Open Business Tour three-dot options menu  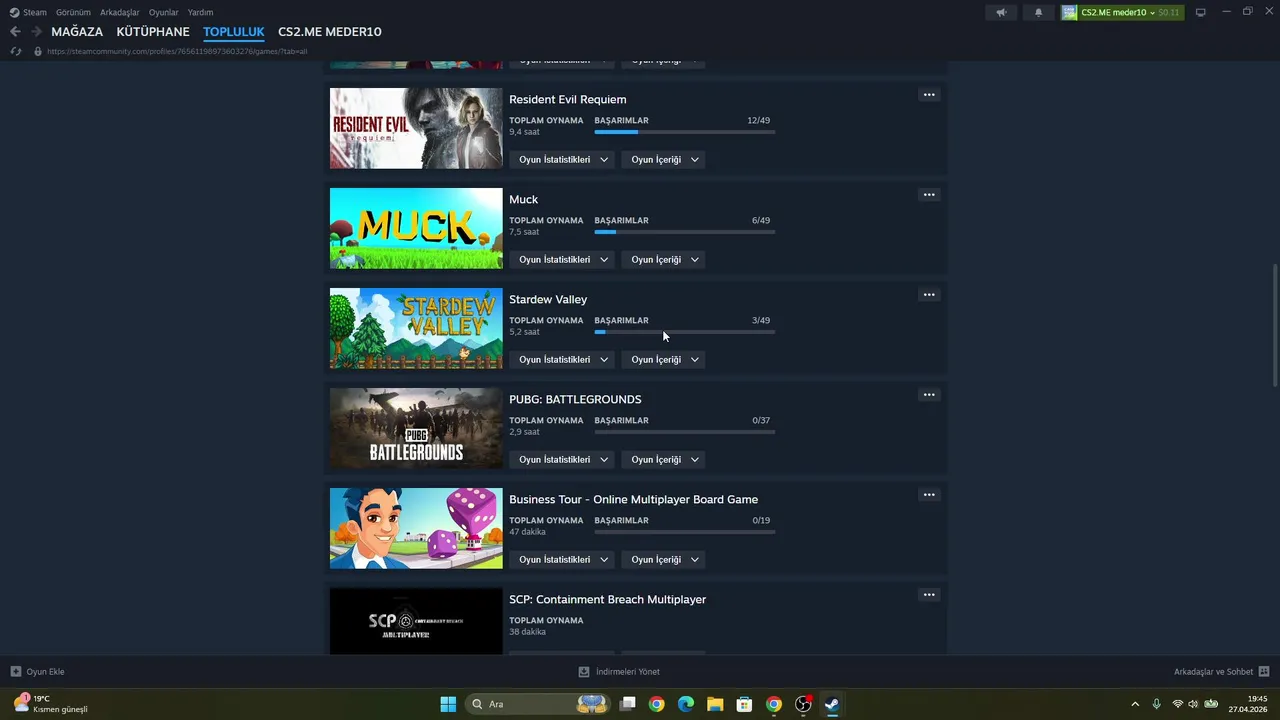click(x=929, y=495)
